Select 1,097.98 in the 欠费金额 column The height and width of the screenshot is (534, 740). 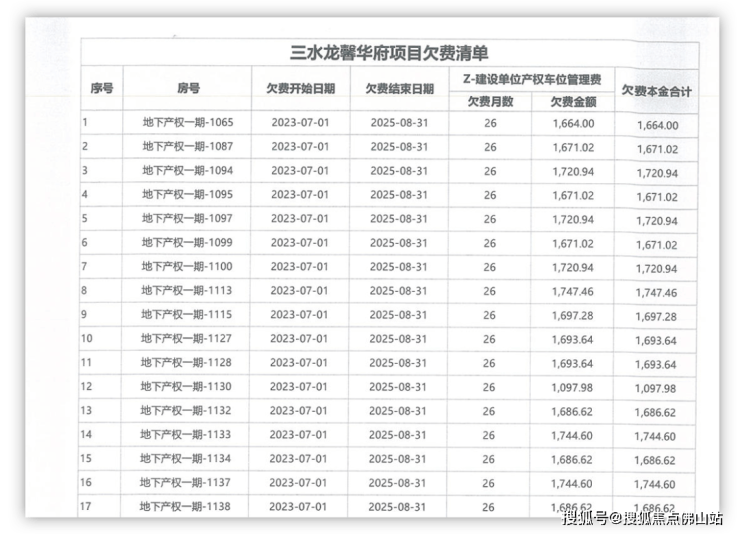pos(572,388)
